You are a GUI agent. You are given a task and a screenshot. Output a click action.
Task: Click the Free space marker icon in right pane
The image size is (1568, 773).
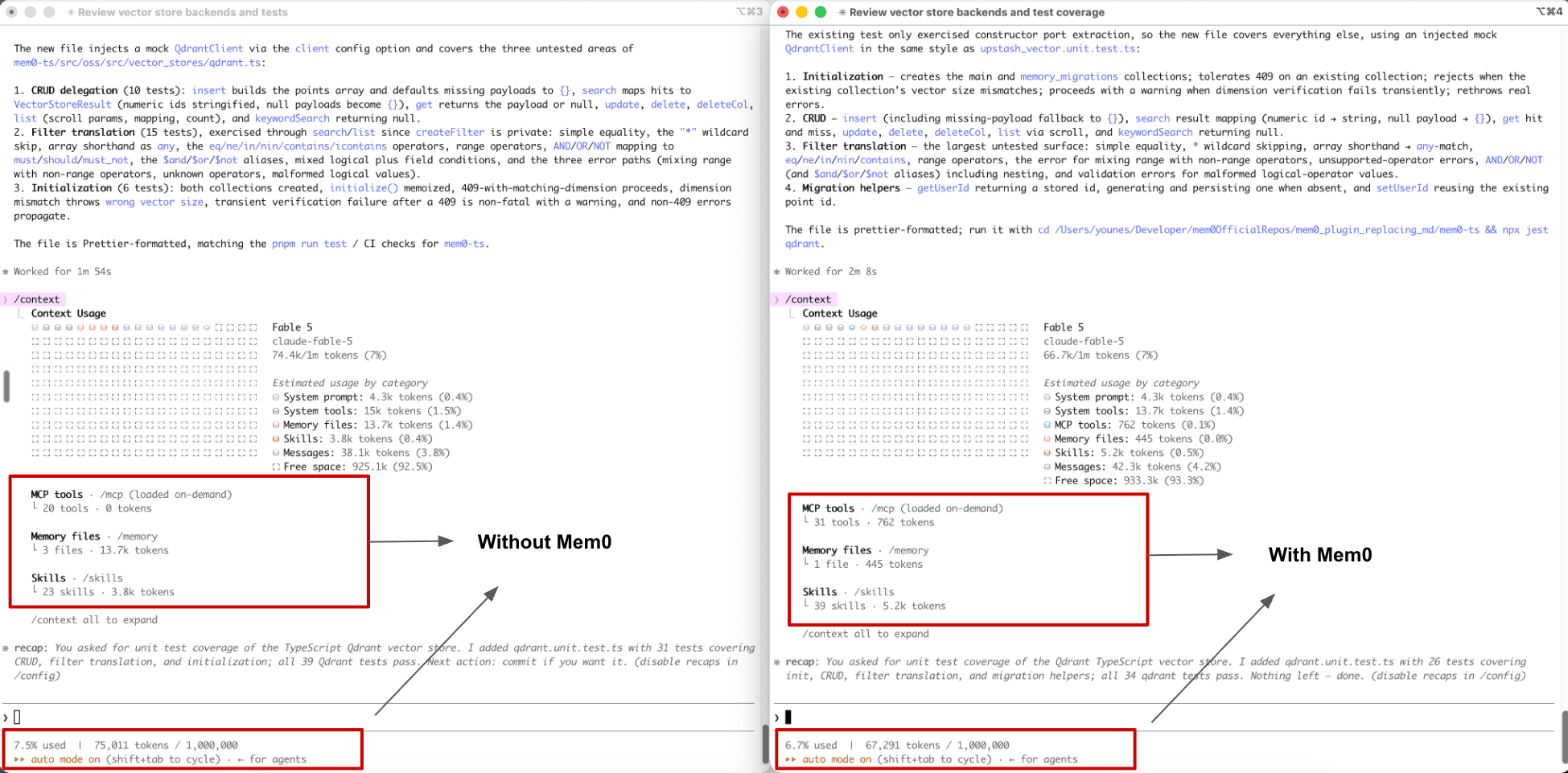pos(1047,481)
